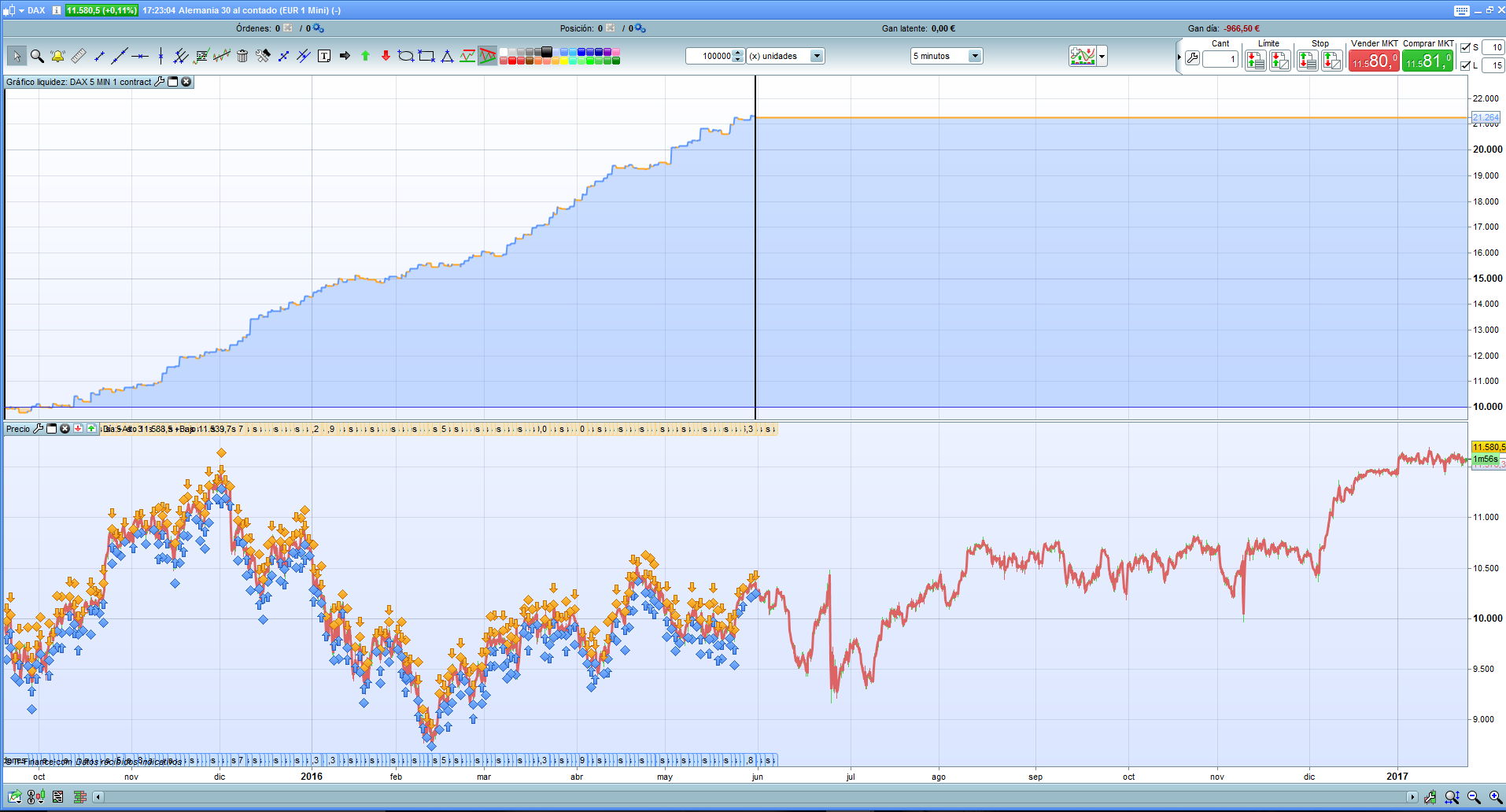Insert a black right arrow marker
This screenshot has width=1506, height=812.
pyautogui.click(x=345, y=56)
